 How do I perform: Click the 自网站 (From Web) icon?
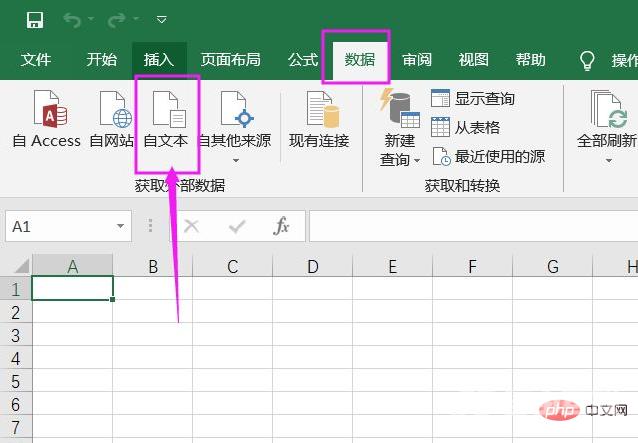pos(112,120)
